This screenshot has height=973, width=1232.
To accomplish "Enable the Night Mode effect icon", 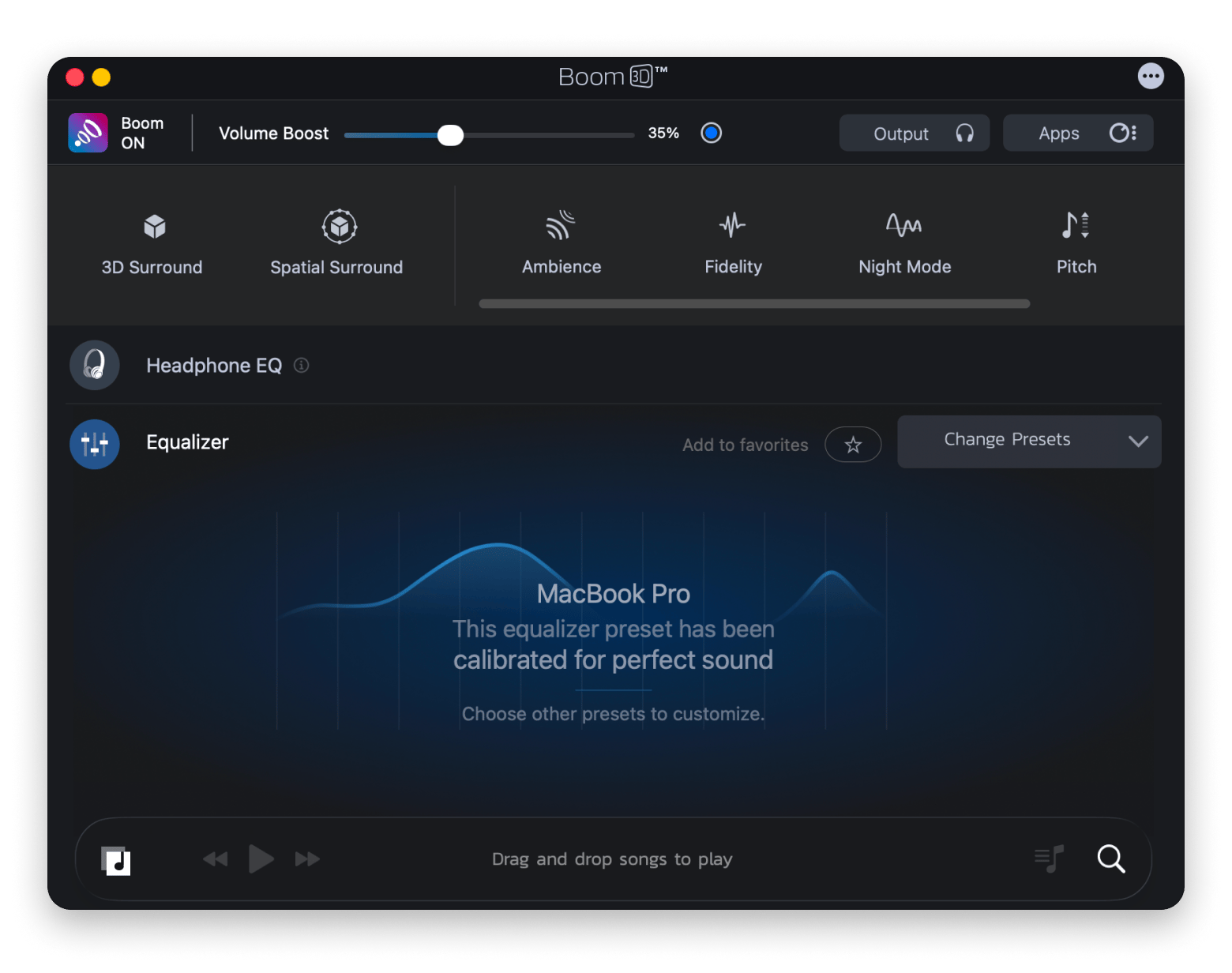I will [x=903, y=225].
